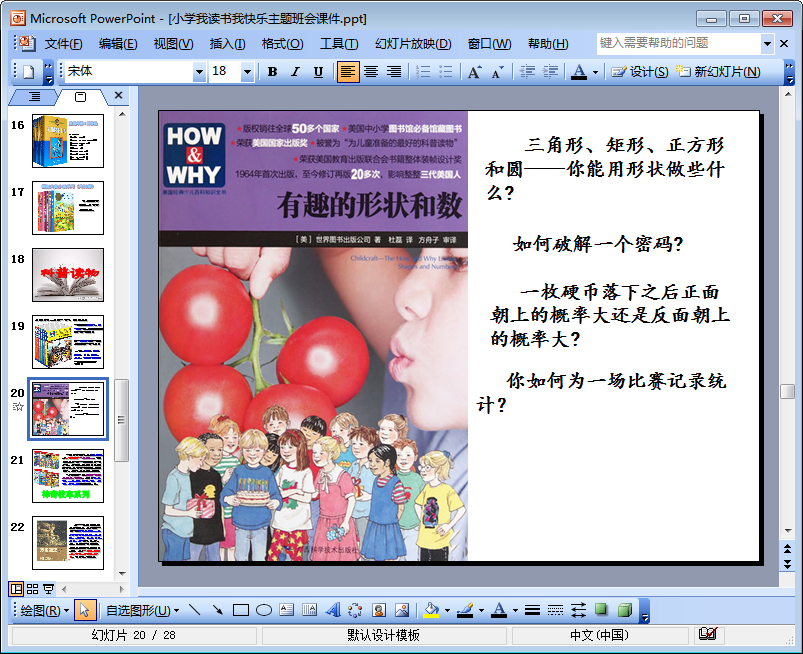The image size is (803, 654).
Task: Open help question box dropdown arrow
Action: click(x=767, y=44)
